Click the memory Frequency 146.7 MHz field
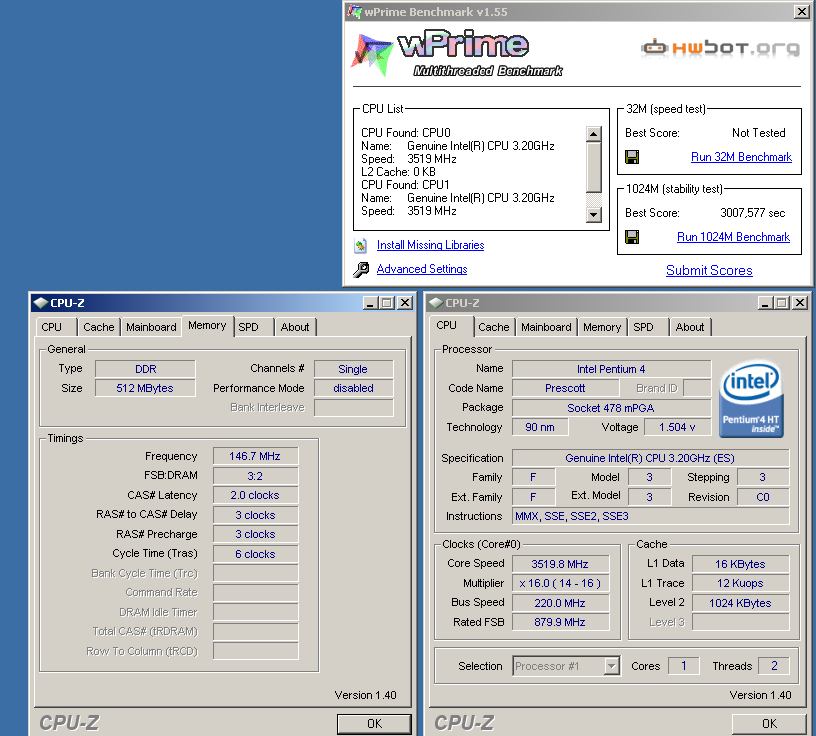 click(255, 456)
